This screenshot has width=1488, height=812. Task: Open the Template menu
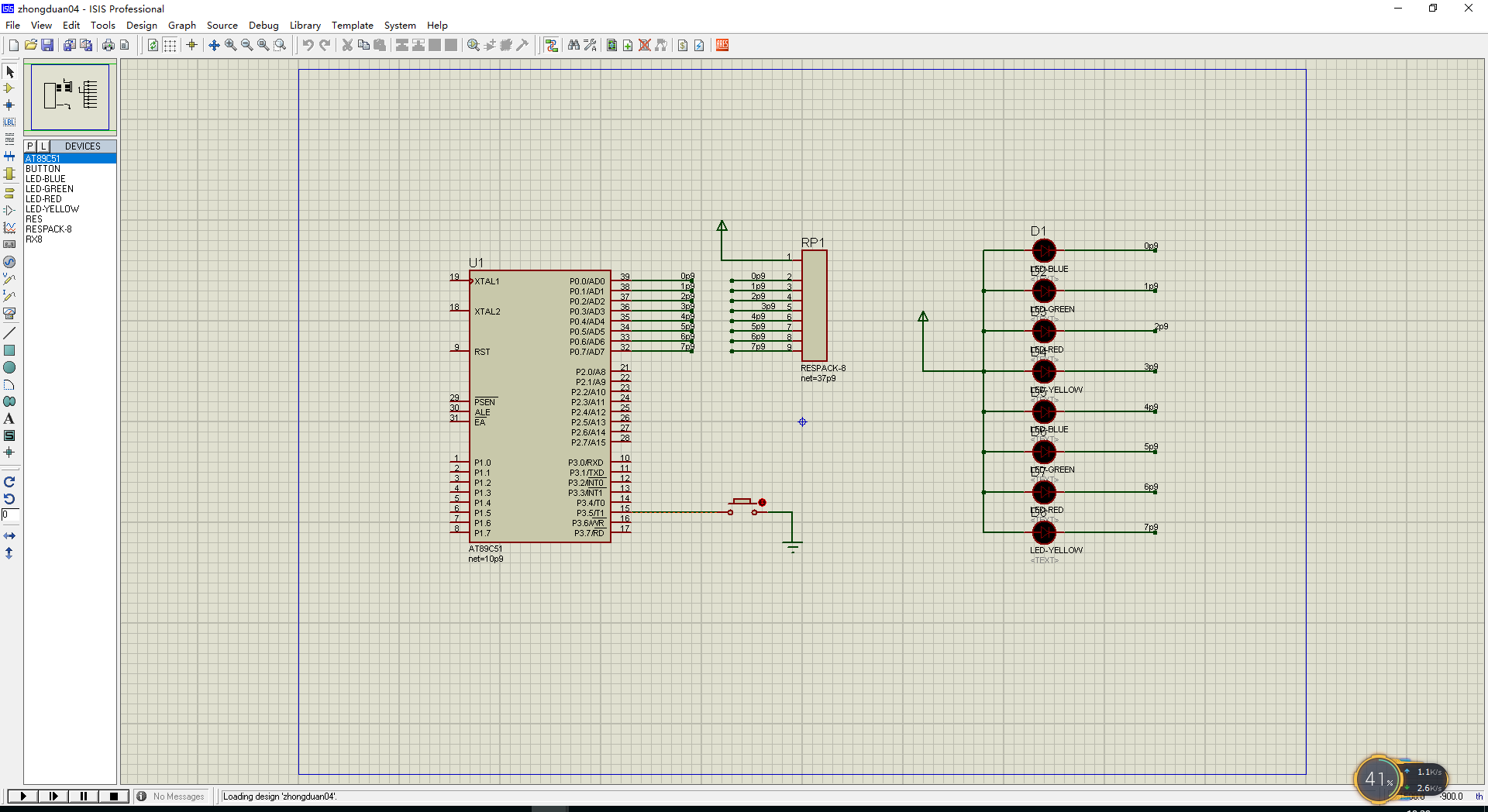point(353,25)
